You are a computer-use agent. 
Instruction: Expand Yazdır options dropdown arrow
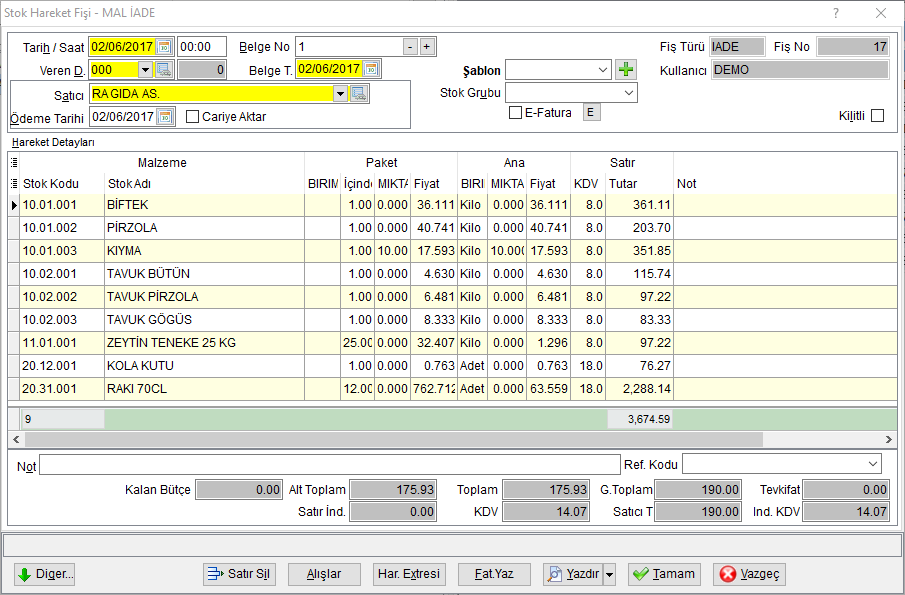(x=609, y=574)
